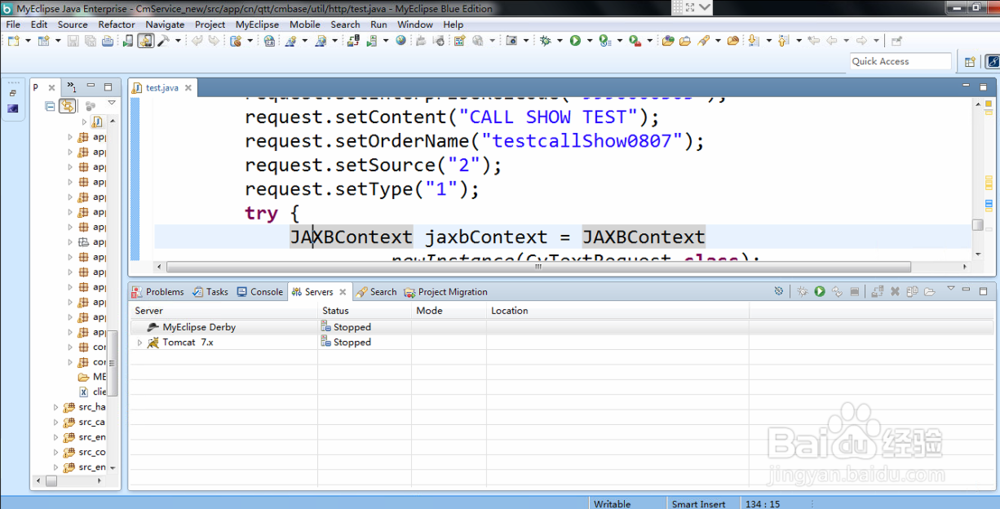1000x509 pixels.
Task: Click the Open Web Browser globe icon
Action: pos(401,40)
